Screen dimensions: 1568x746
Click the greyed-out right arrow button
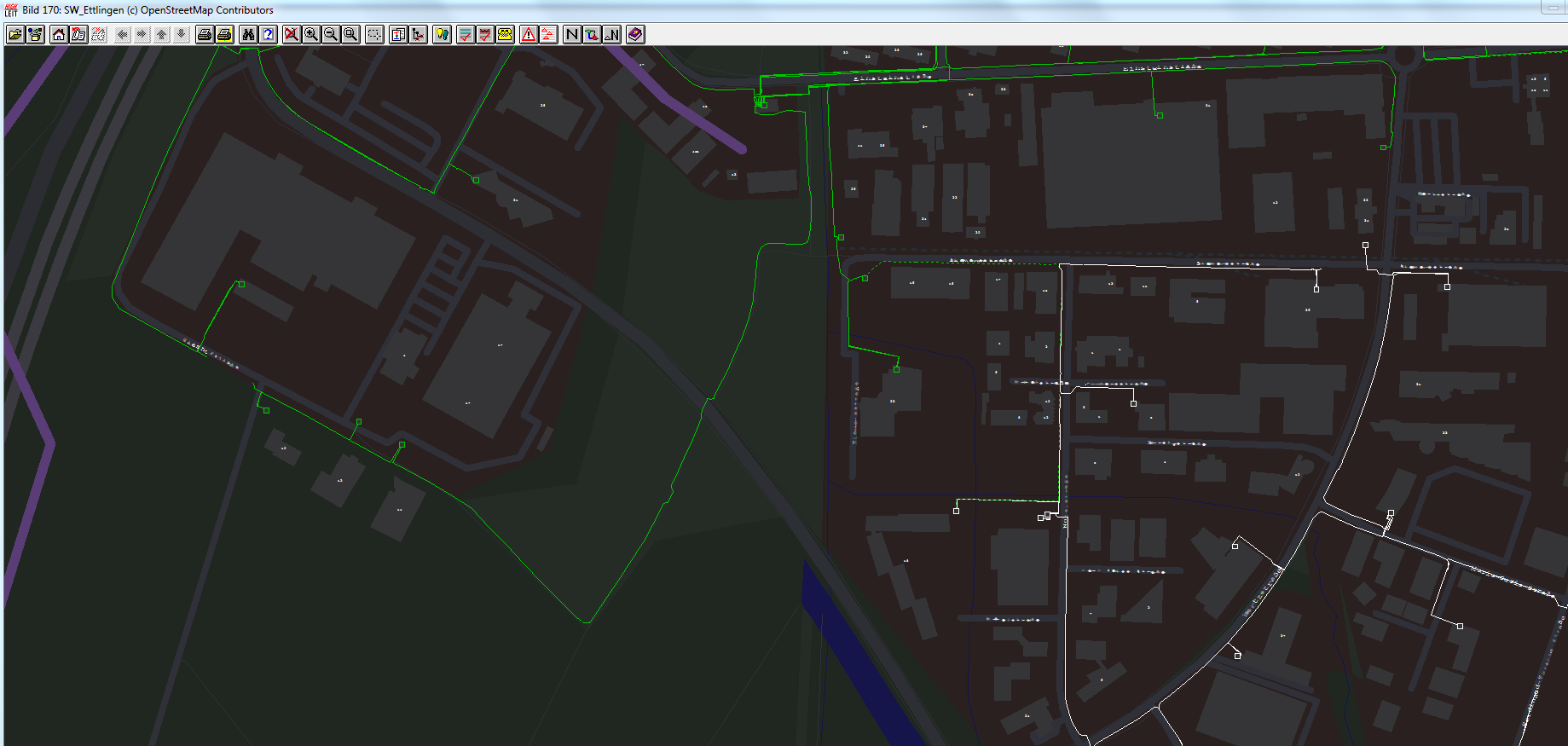142,34
